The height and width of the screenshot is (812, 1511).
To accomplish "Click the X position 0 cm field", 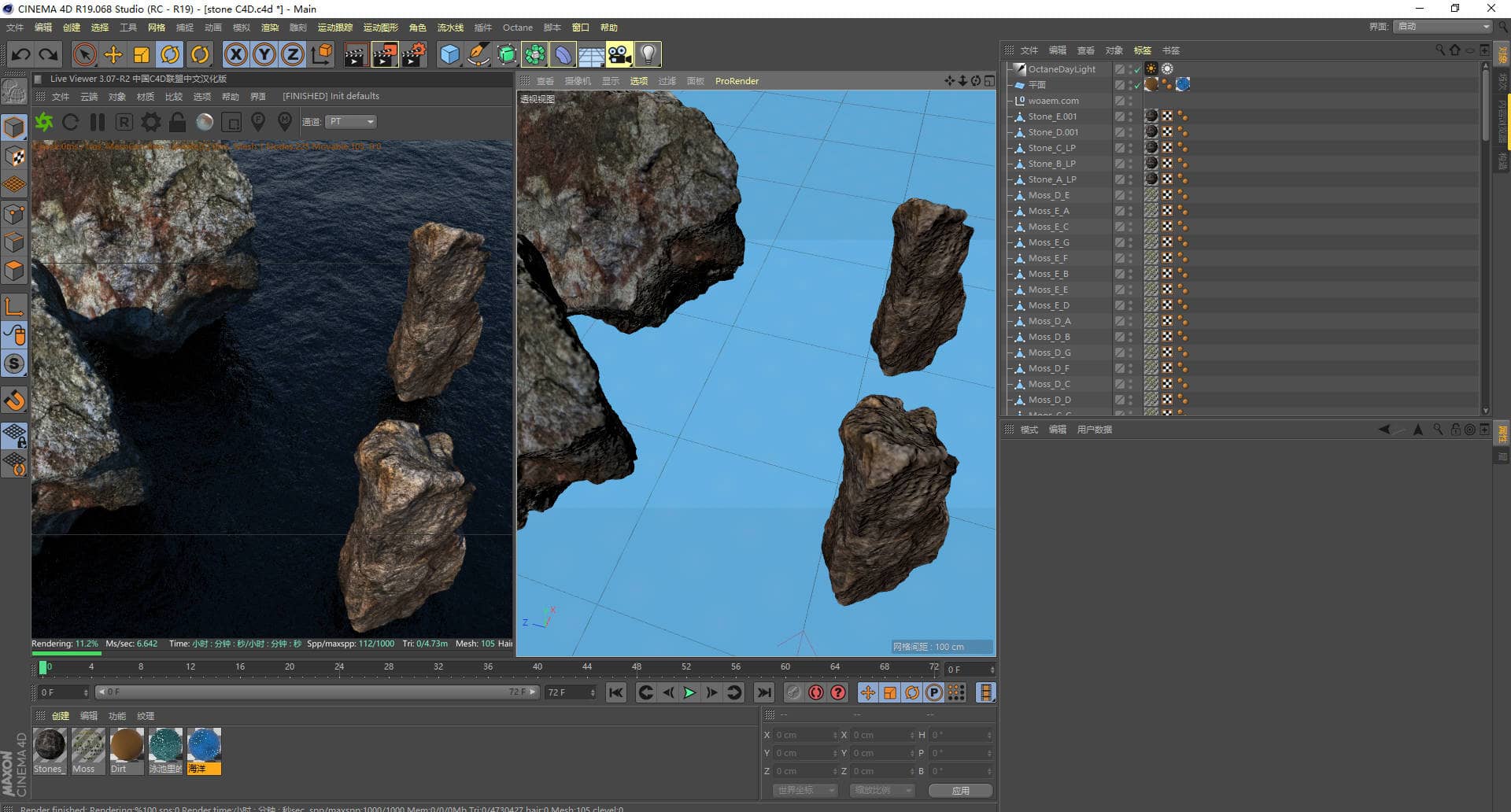I will 806,734.
